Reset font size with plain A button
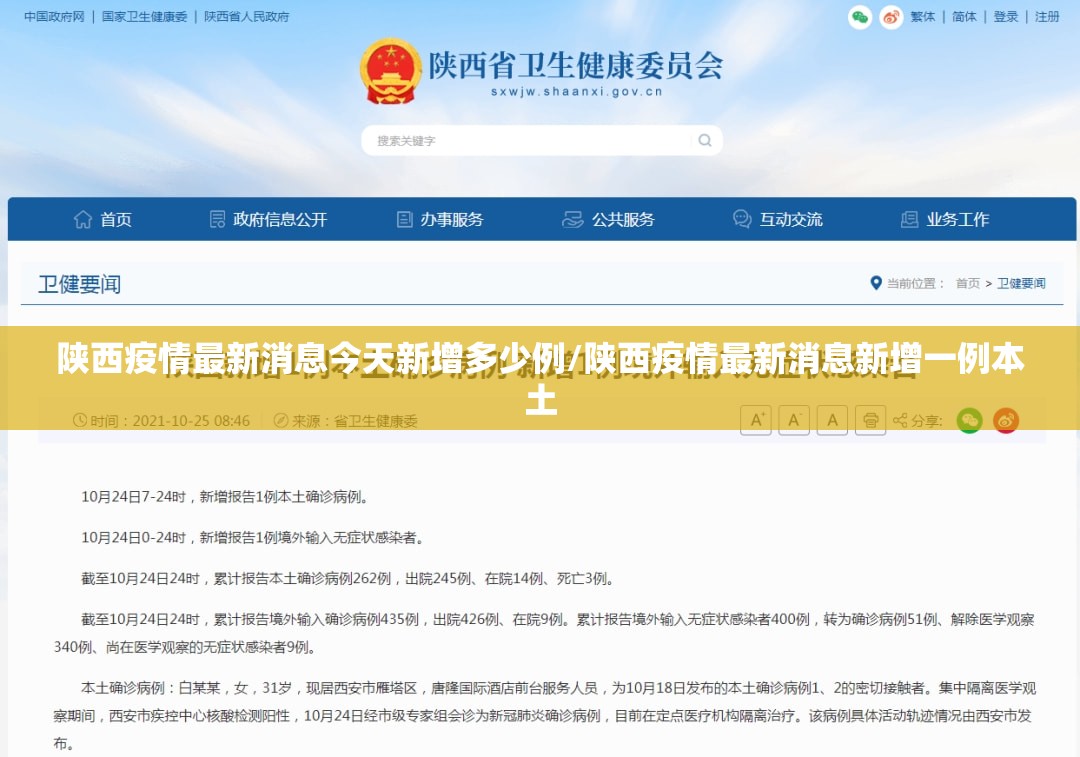The image size is (1080, 757). pos(832,420)
